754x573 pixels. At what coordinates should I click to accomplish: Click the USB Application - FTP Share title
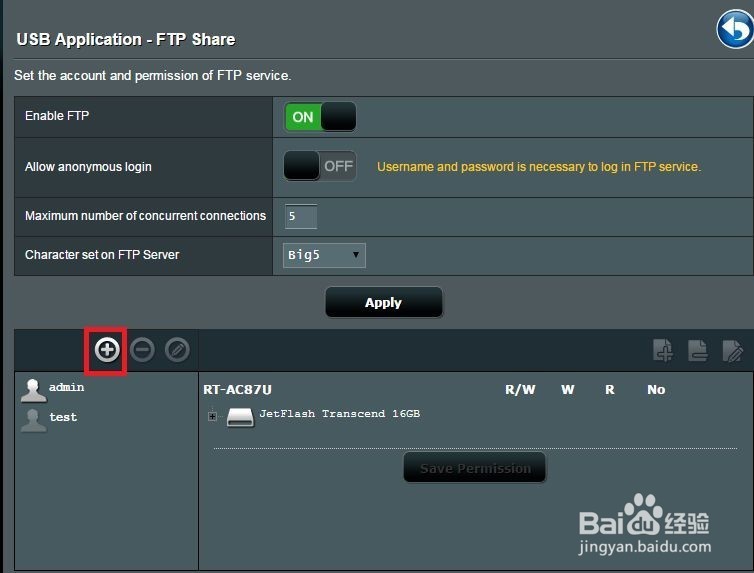126,39
